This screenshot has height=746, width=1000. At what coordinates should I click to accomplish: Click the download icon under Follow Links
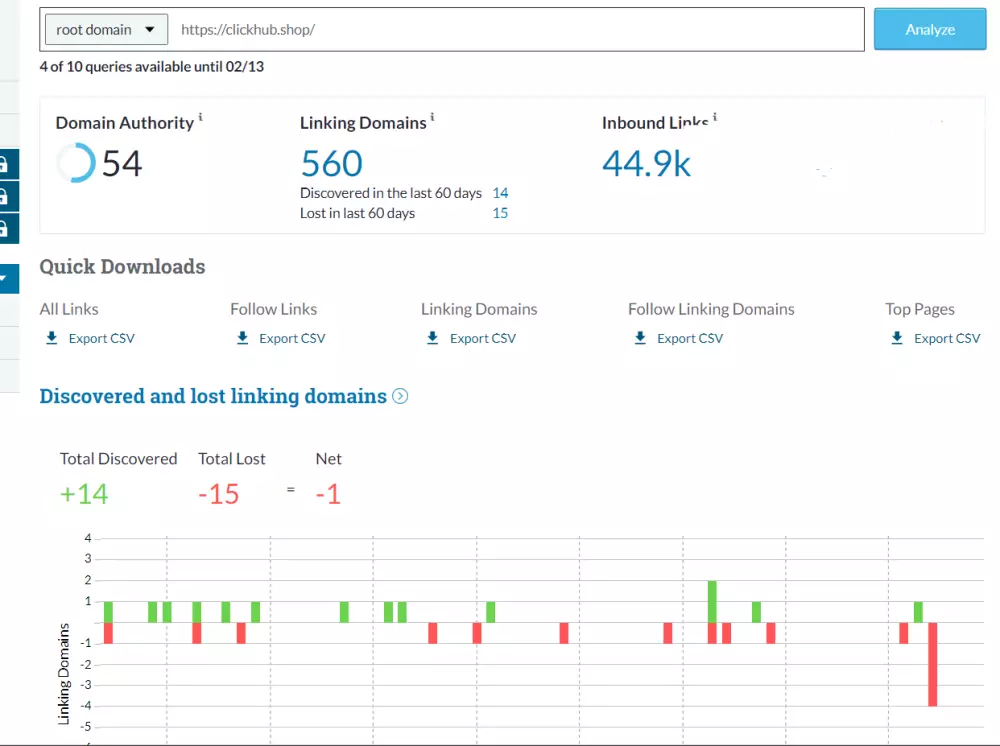[x=242, y=338]
